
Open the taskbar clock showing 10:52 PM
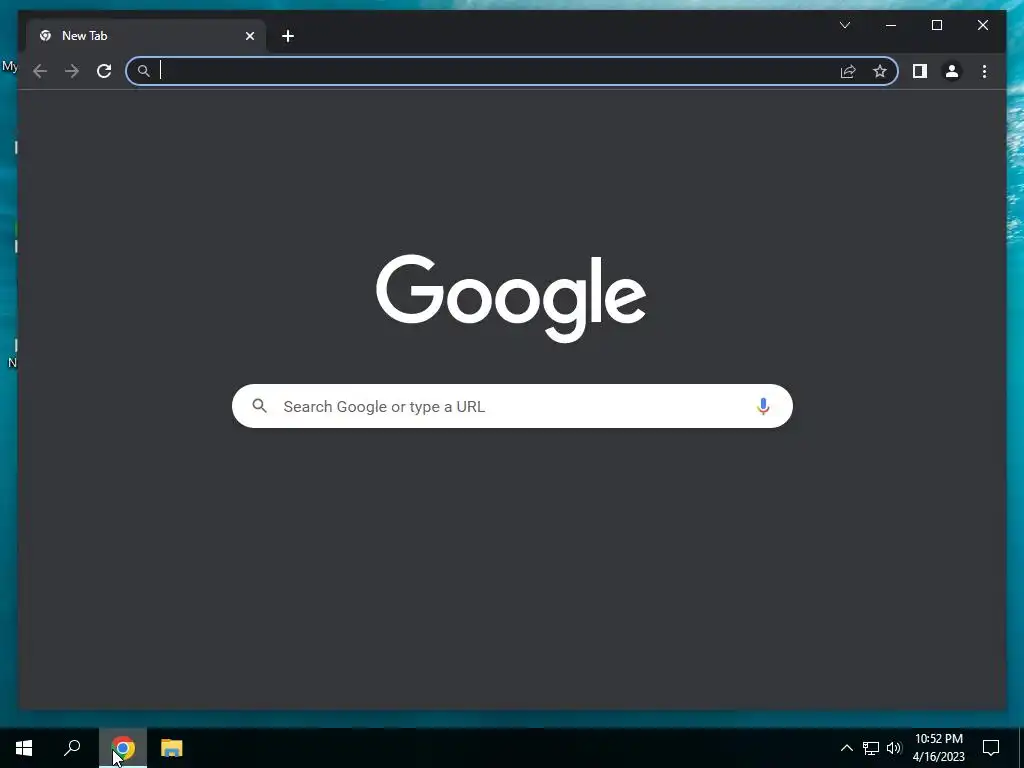938,748
